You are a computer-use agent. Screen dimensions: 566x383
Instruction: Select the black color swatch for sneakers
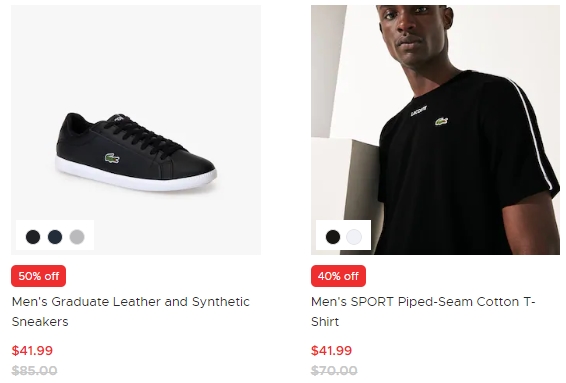[x=33, y=237]
